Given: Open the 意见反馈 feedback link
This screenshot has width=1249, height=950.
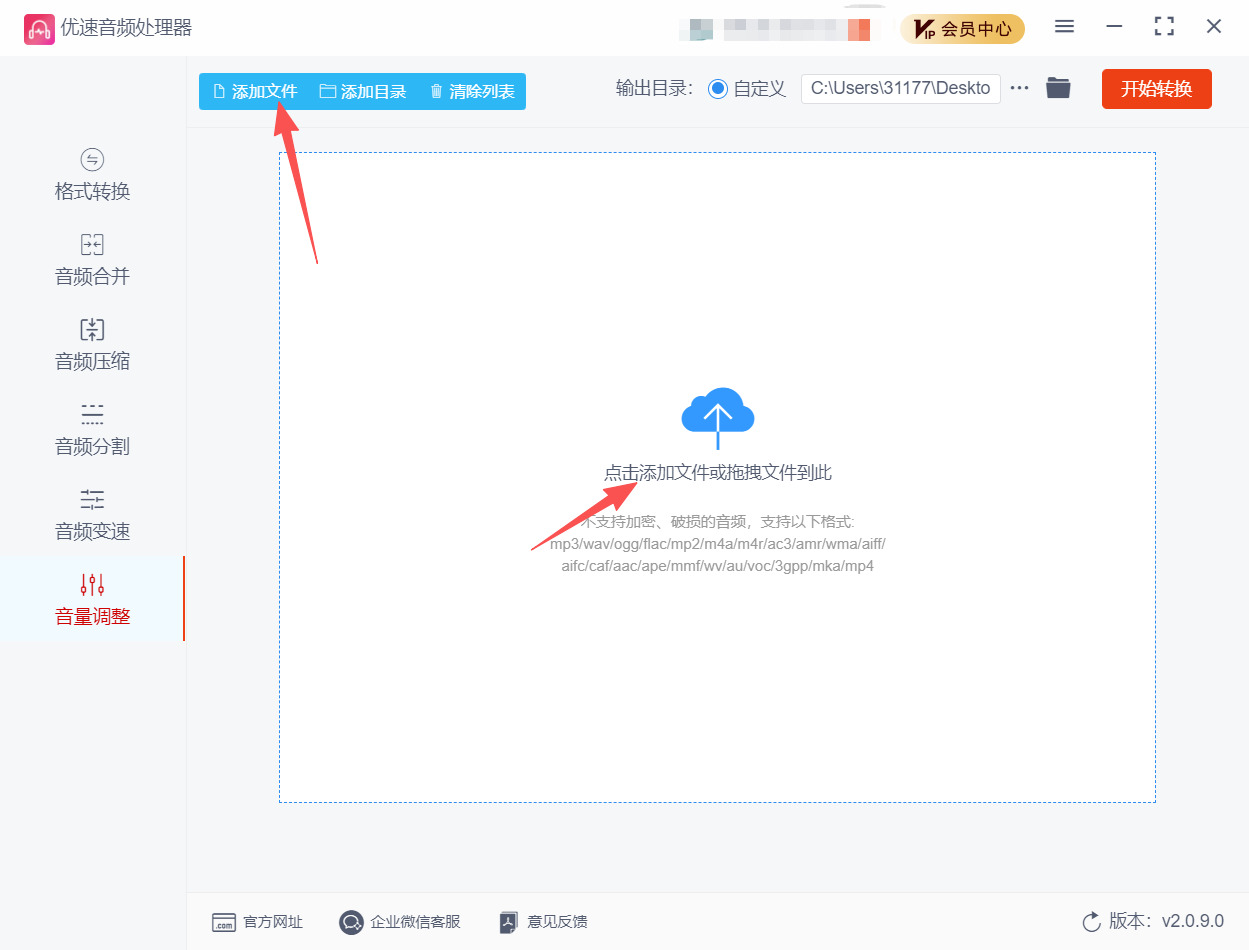Looking at the screenshot, I should (543, 922).
